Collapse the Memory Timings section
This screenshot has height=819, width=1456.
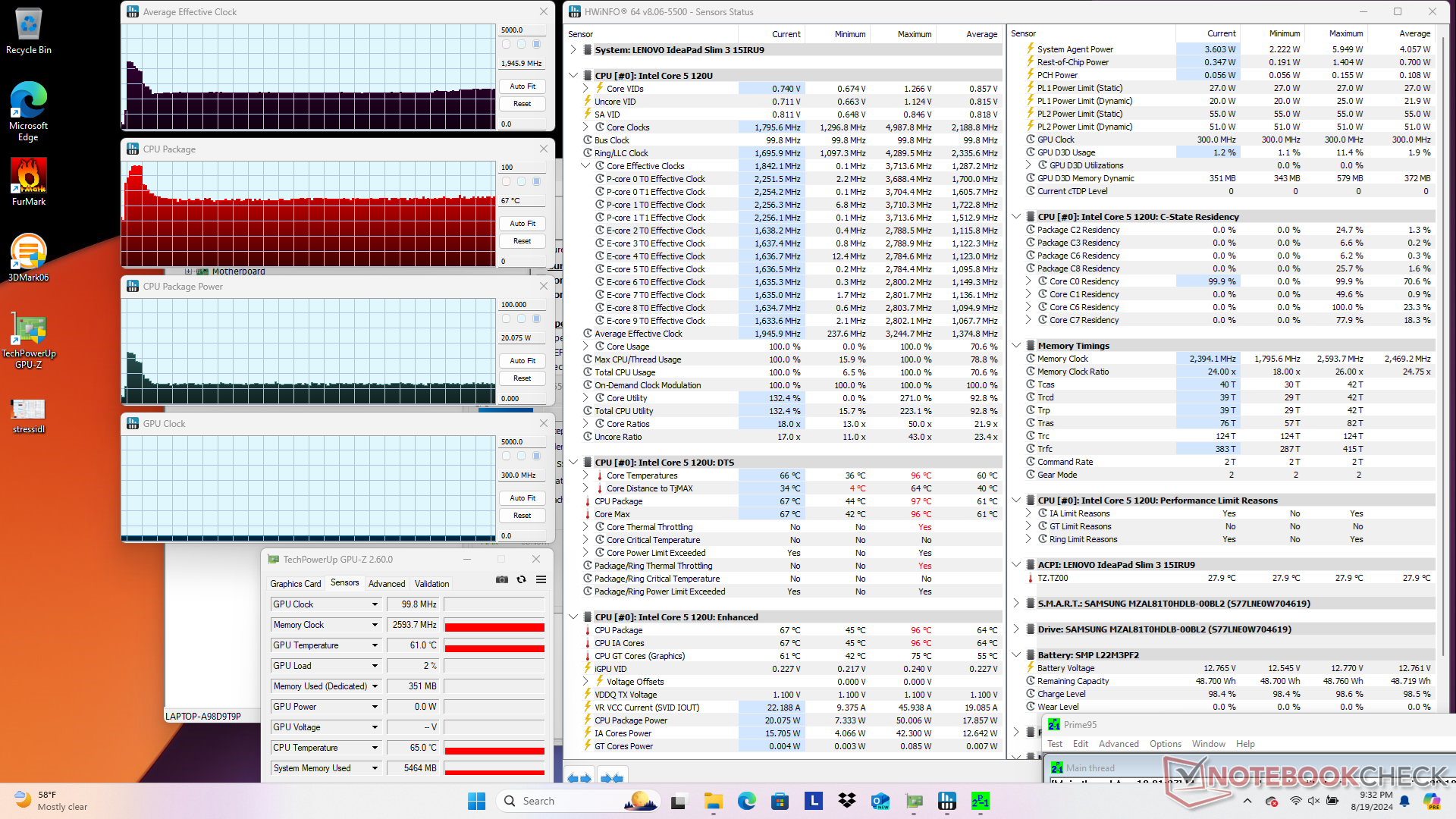[x=1017, y=346]
